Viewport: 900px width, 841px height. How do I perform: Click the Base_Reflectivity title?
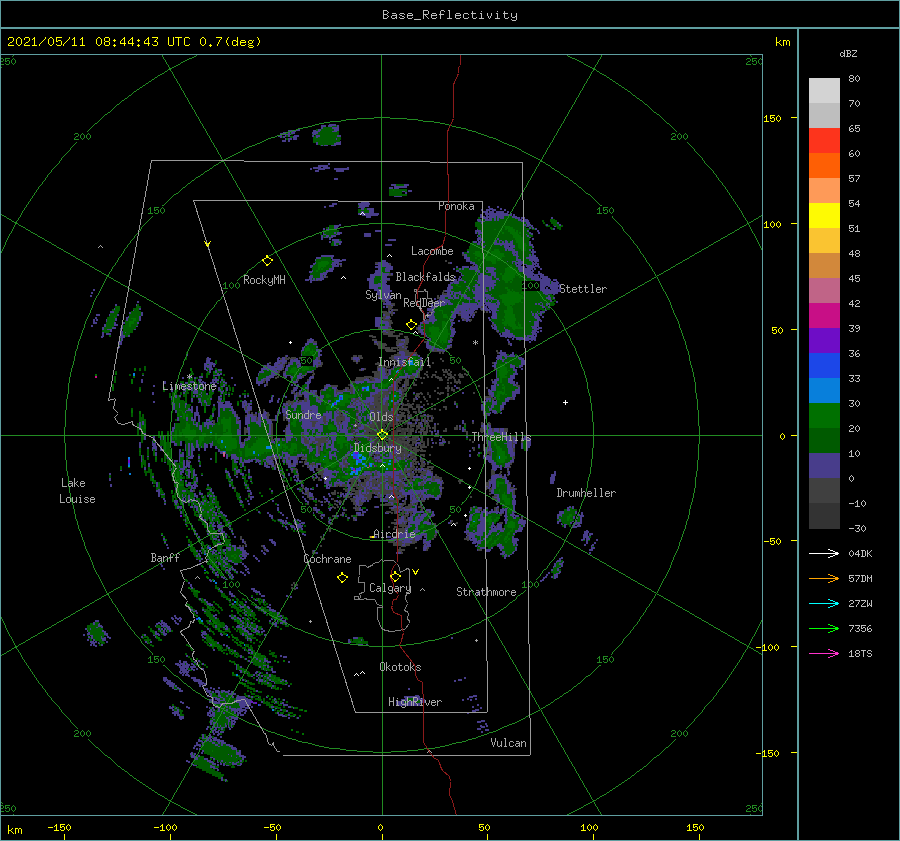click(450, 15)
